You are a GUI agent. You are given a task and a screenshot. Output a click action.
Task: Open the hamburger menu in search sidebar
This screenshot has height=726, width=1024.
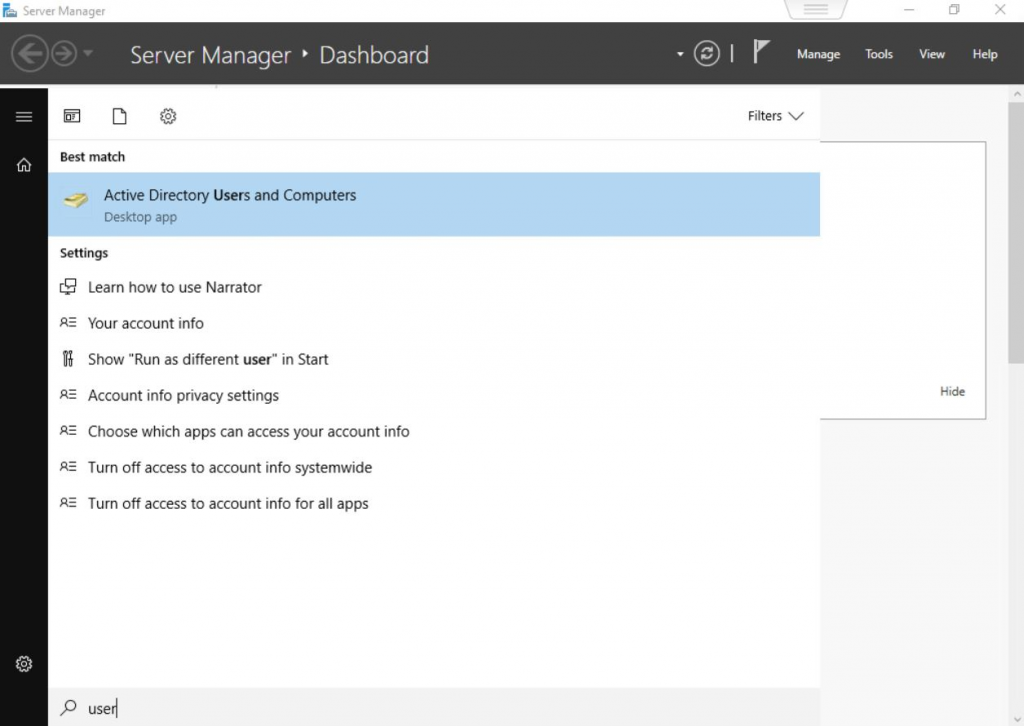point(24,117)
